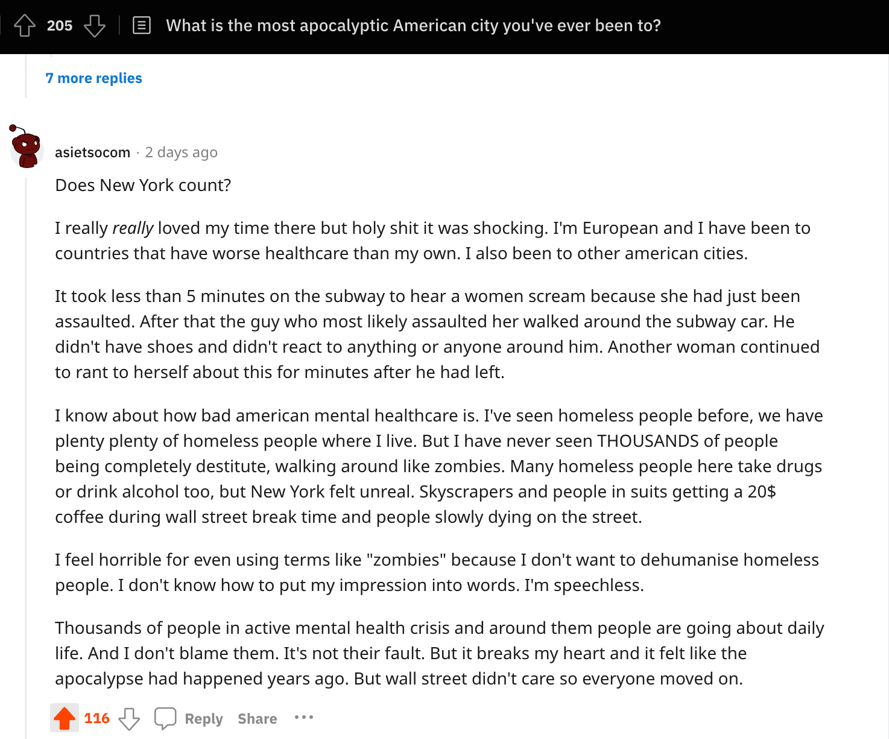Expand the 7 more replies
The height and width of the screenshot is (739, 889).
(94, 78)
